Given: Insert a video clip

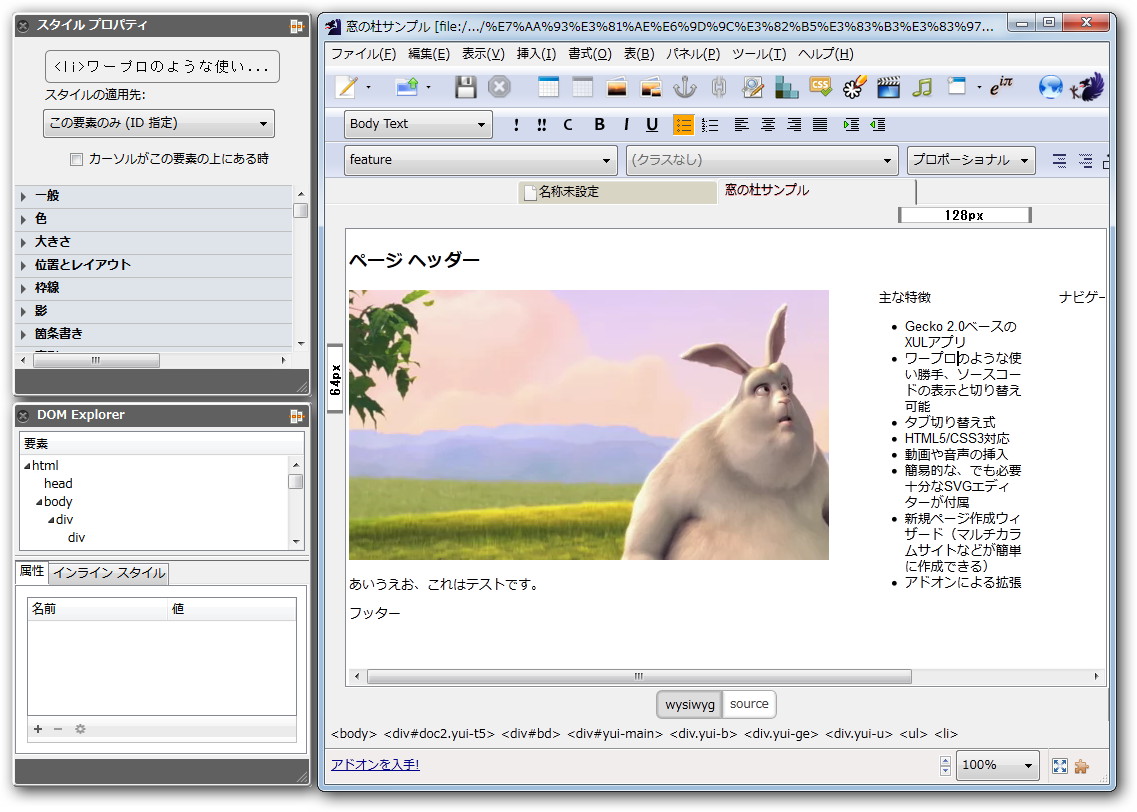Looking at the screenshot, I should click(x=888, y=87).
